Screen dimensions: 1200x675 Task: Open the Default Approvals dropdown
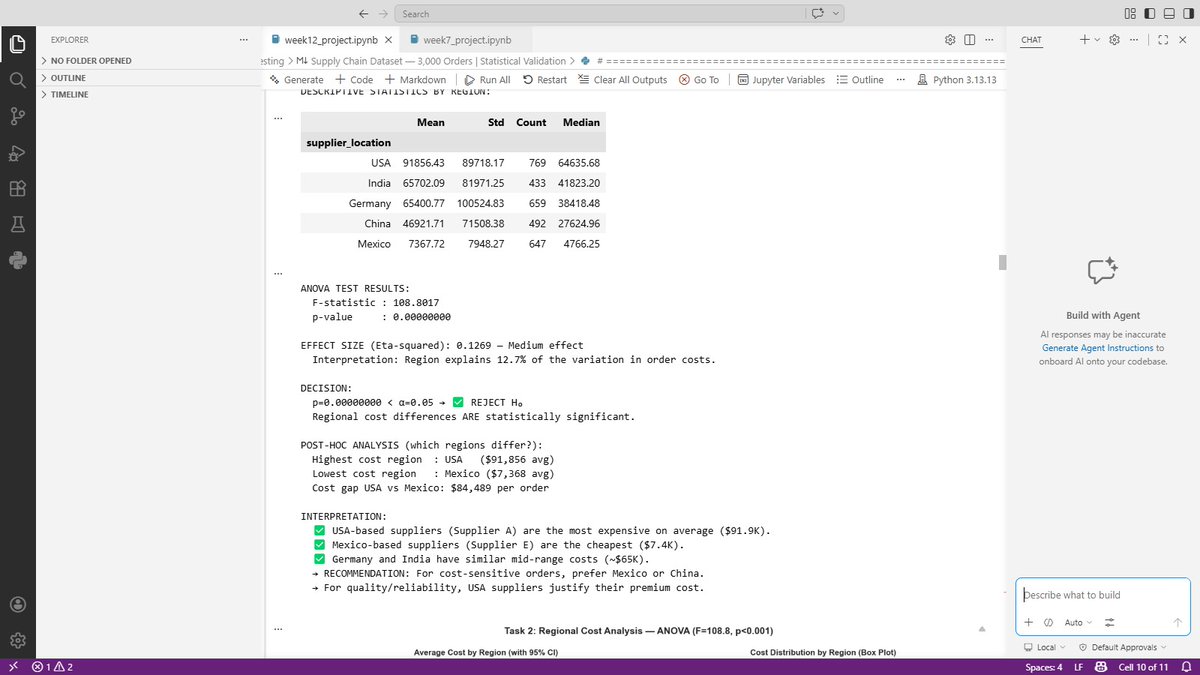[1122, 647]
